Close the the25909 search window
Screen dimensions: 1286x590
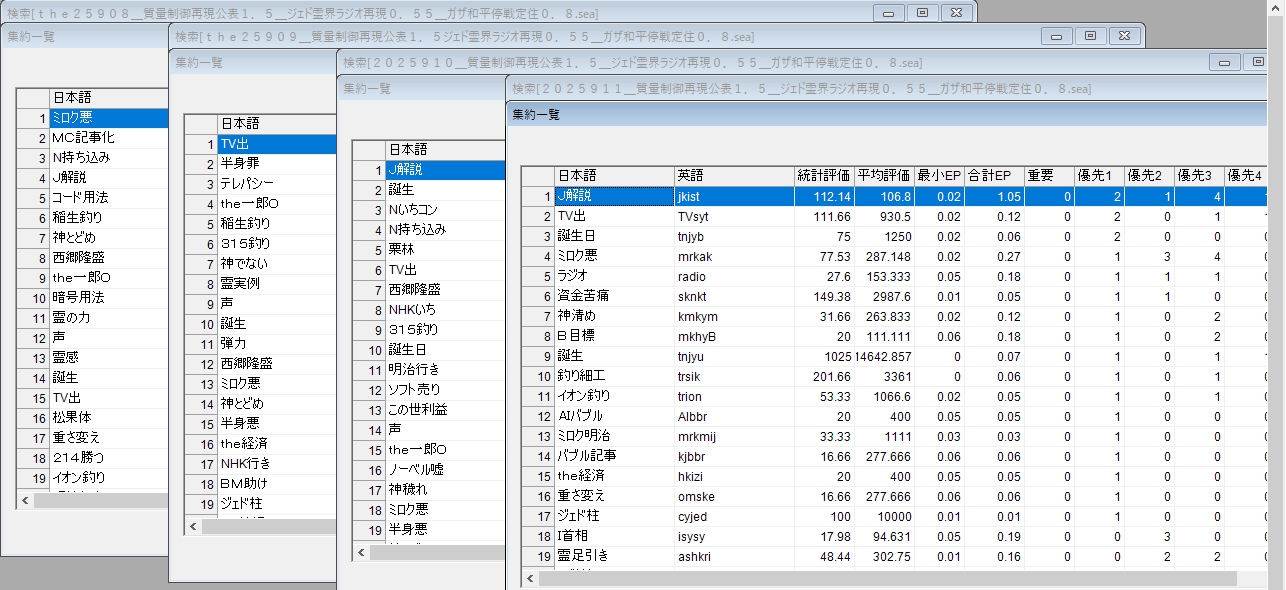[1124, 36]
